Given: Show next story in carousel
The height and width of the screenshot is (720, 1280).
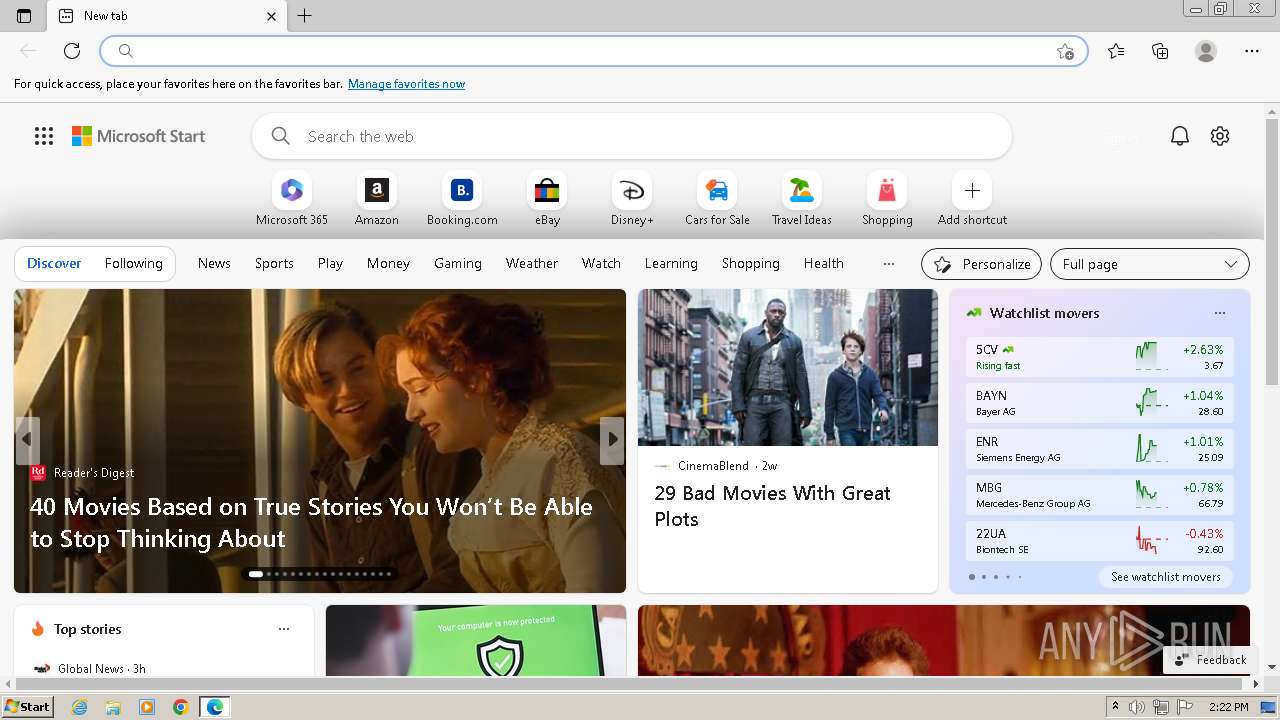Looking at the screenshot, I should click(612, 439).
